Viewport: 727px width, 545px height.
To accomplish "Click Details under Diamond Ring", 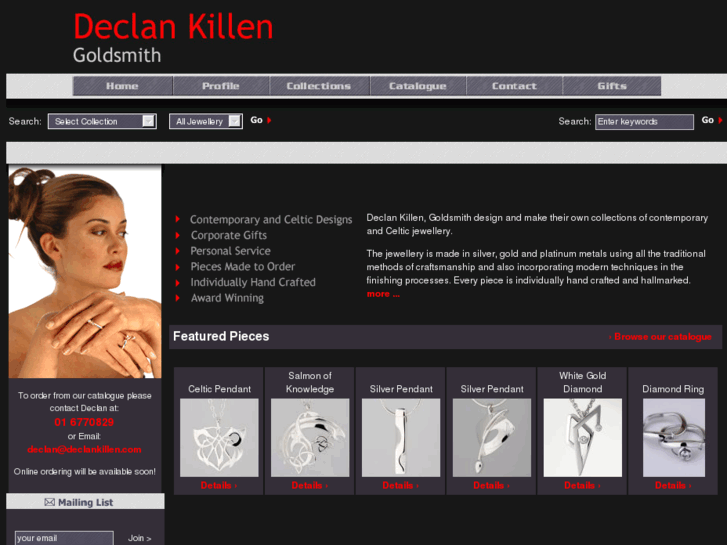I will tap(673, 486).
